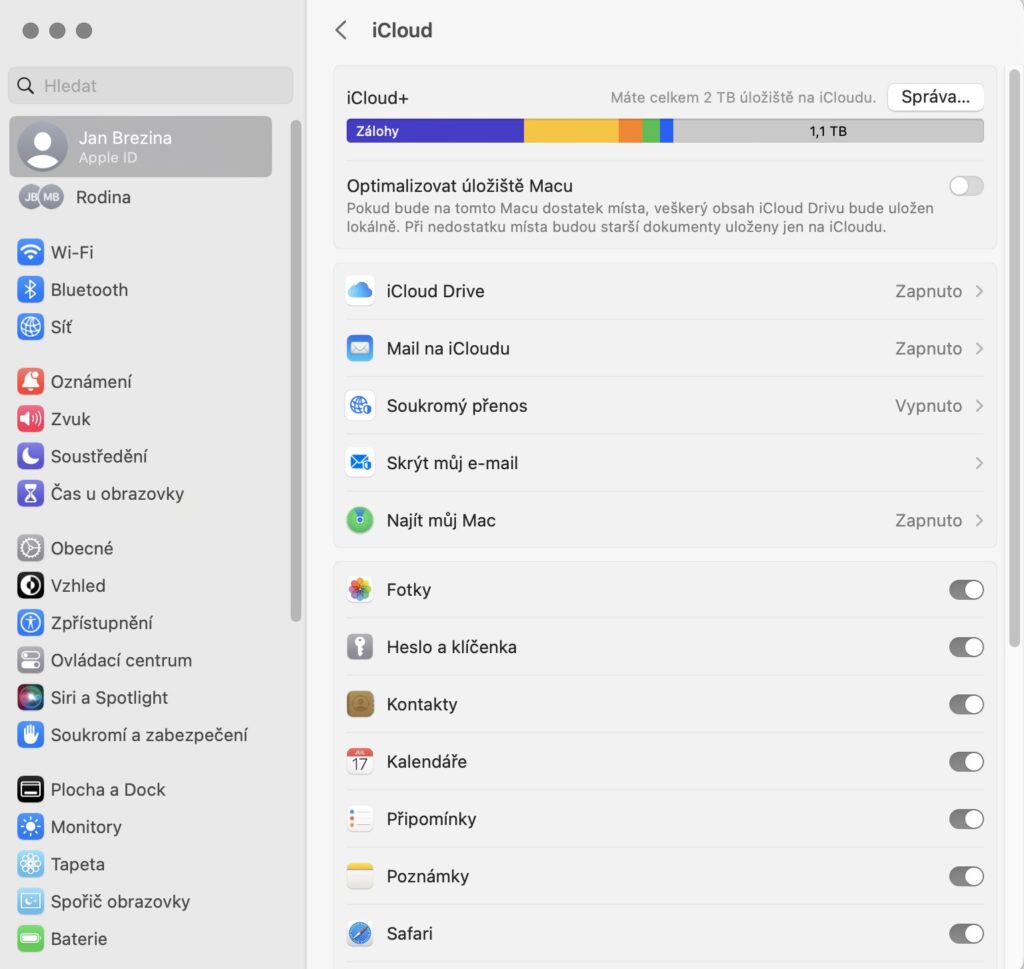This screenshot has height=969, width=1024.
Task: Toggle the Připomínky switch
Action: [966, 819]
